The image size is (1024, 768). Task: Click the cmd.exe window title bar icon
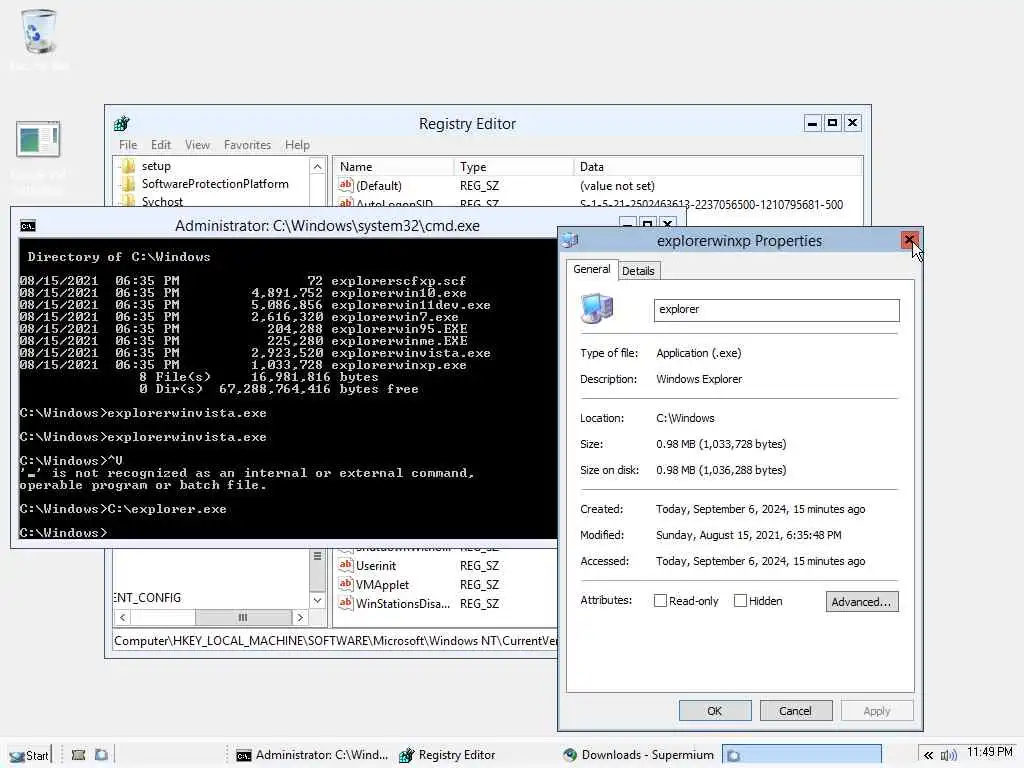click(x=27, y=226)
